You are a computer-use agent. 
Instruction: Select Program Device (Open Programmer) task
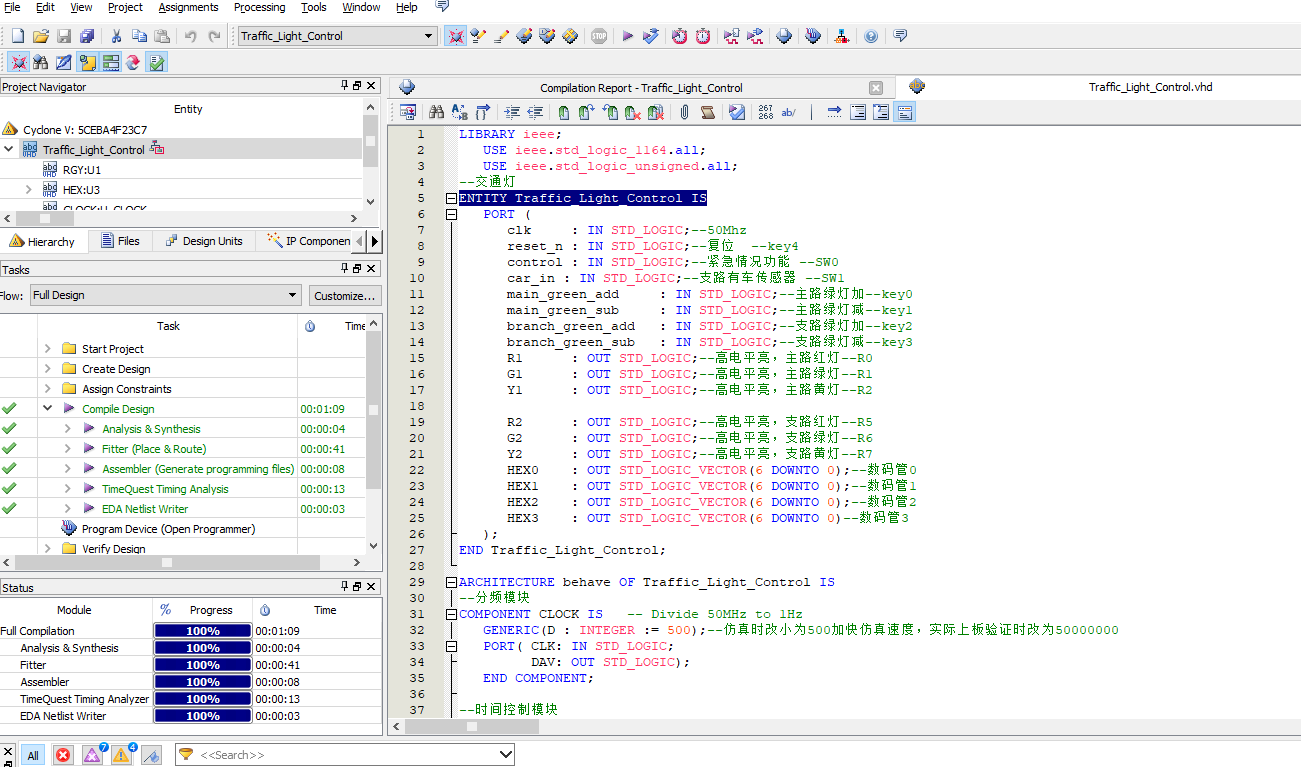[x=168, y=528]
